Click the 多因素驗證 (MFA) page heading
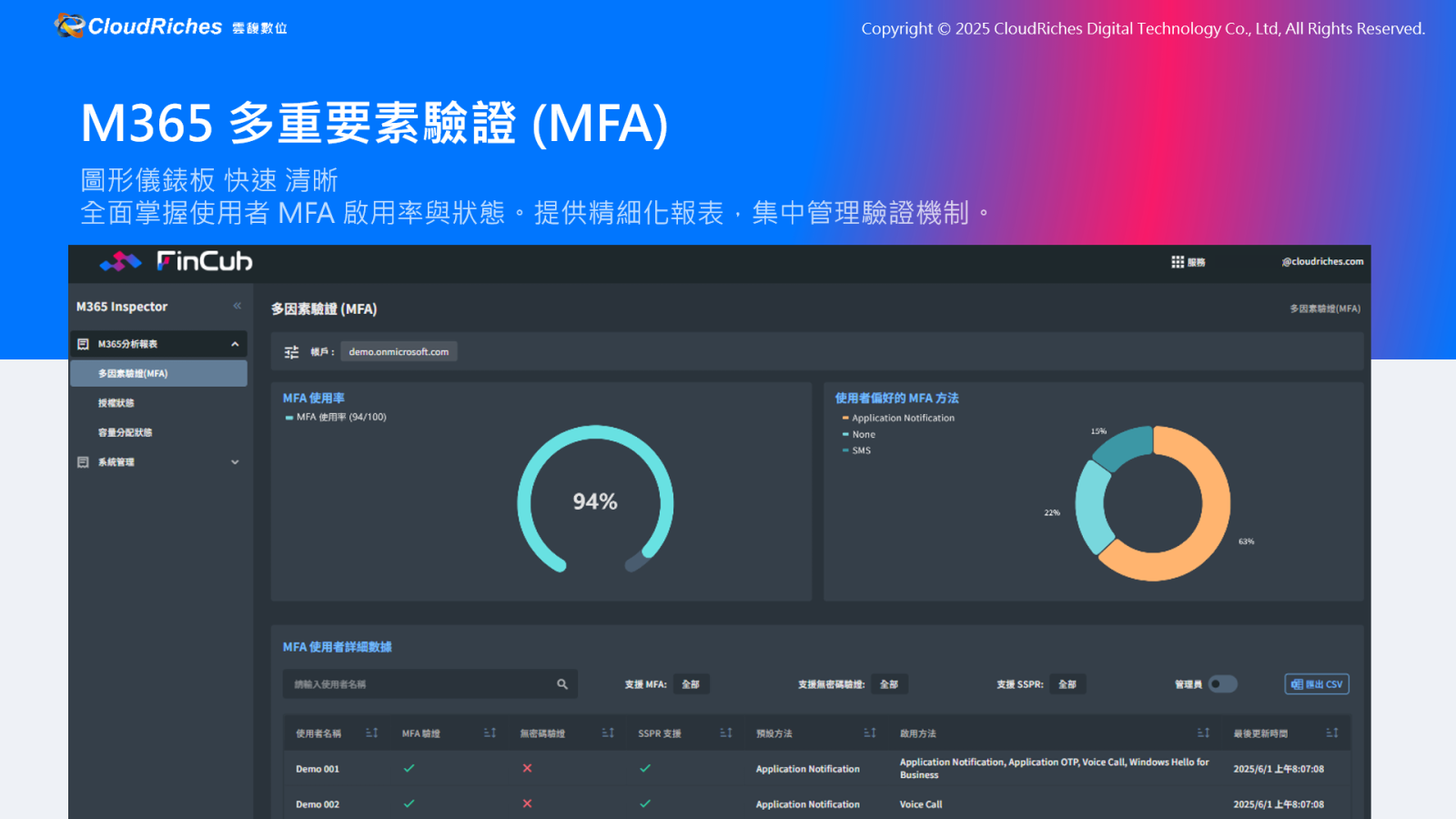Screen dimensions: 1456x819 click(324, 309)
